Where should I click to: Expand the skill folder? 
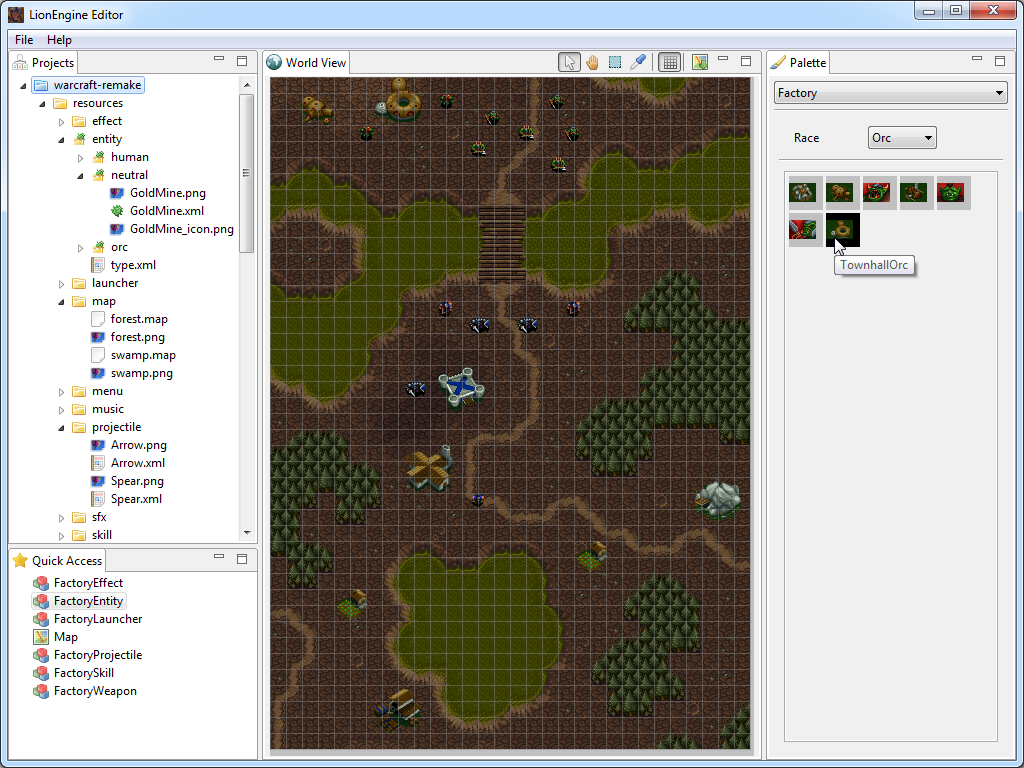click(61, 536)
